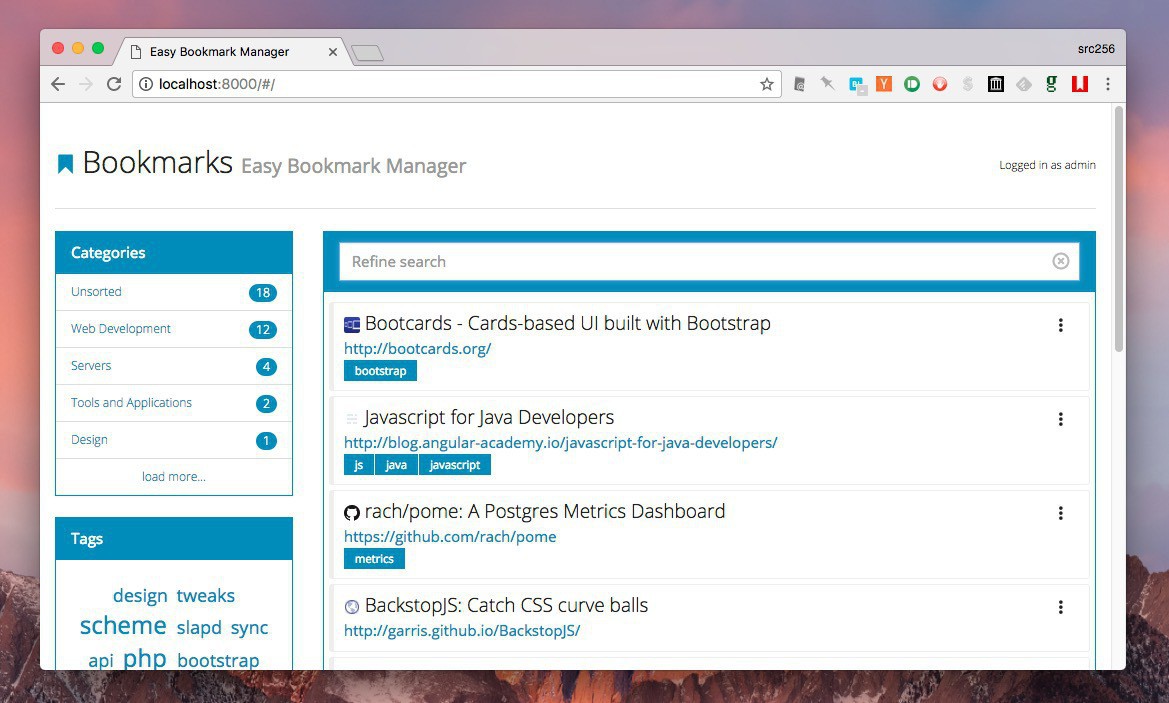This screenshot has width=1169, height=703.
Task: Bookmark this page with the star icon
Action: pyautogui.click(x=766, y=84)
